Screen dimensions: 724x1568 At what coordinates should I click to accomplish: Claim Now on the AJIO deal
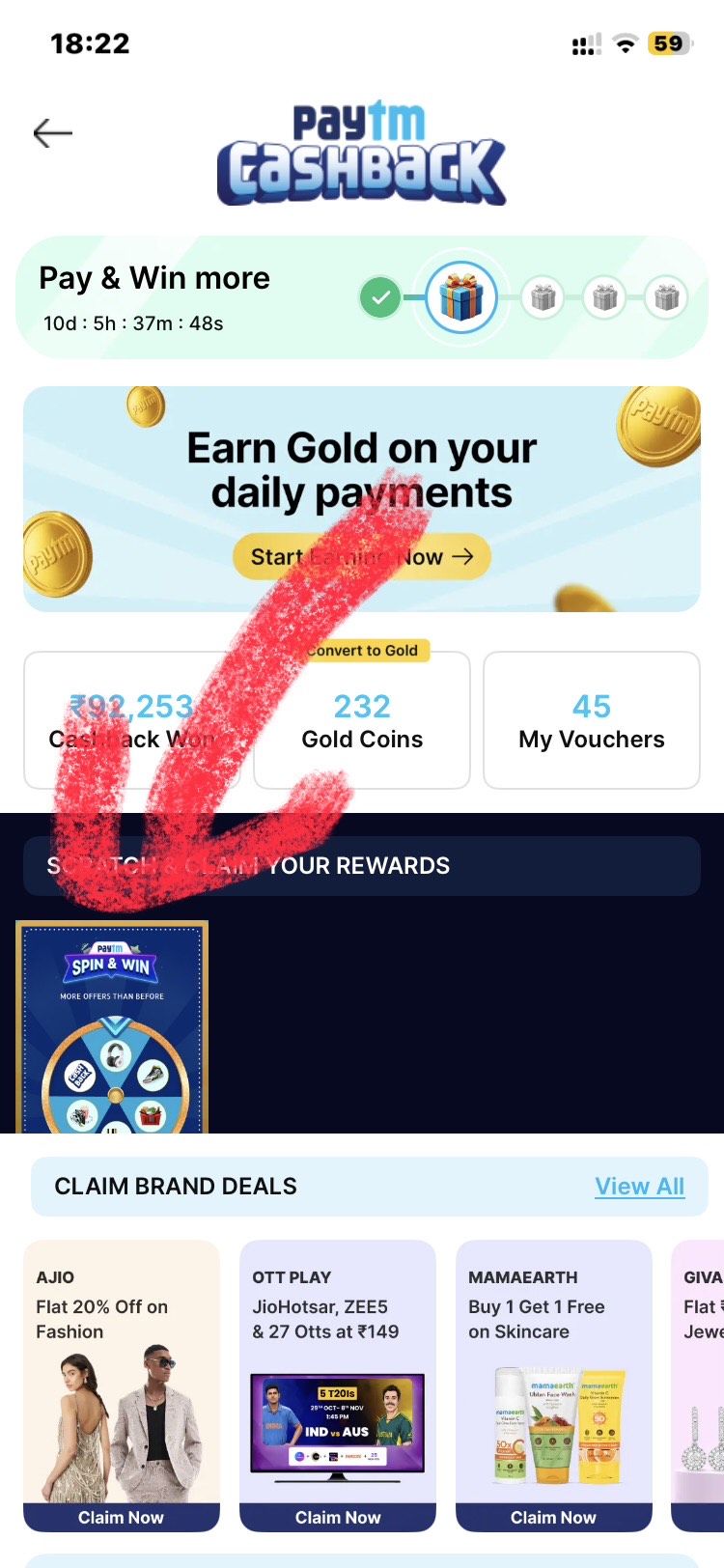click(122, 1518)
